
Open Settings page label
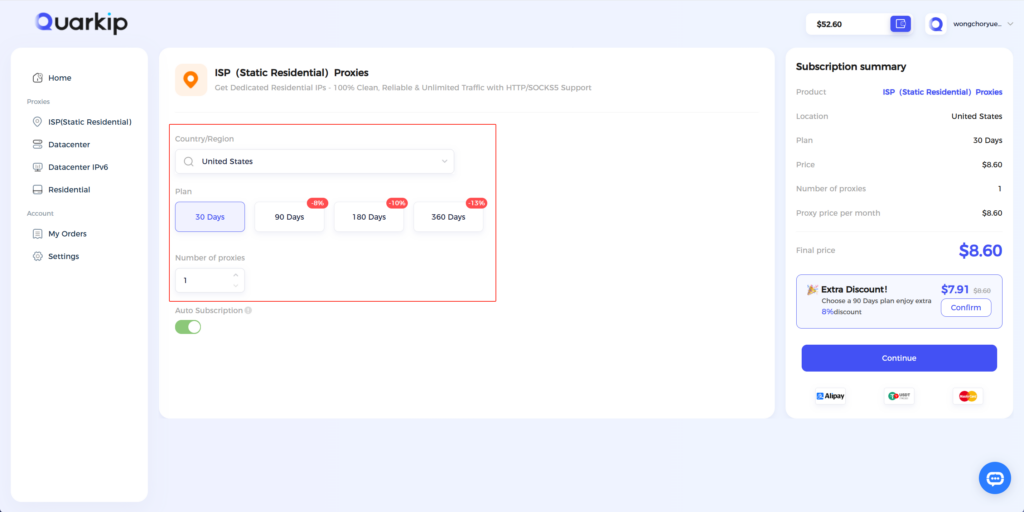pyautogui.click(x=63, y=257)
